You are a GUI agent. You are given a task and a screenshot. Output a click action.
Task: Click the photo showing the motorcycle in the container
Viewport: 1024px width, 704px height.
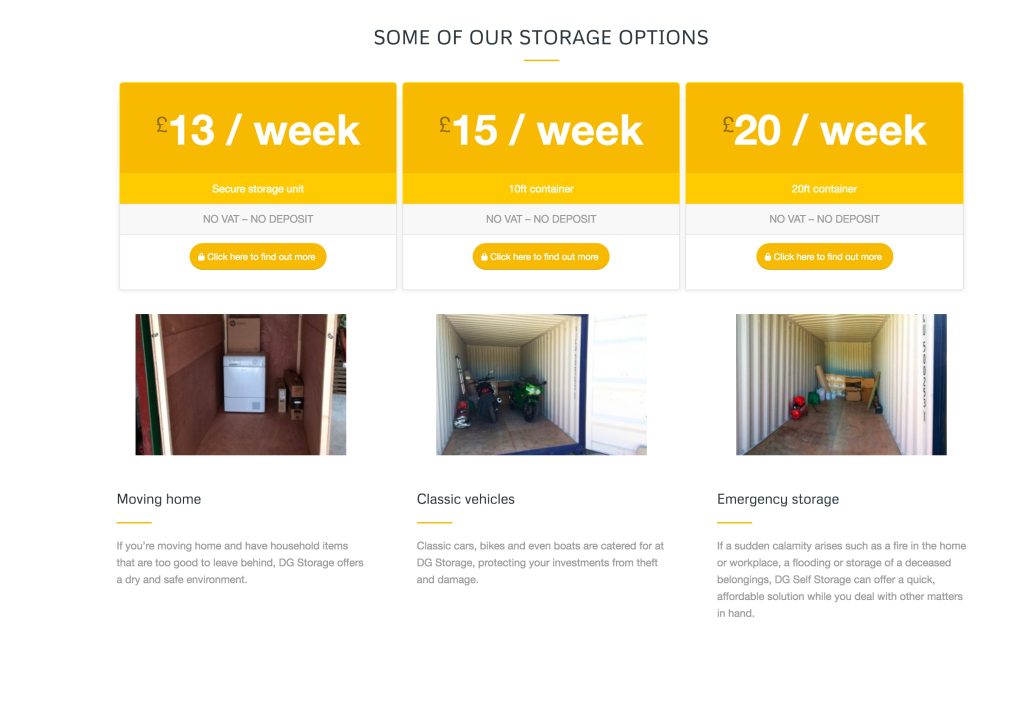click(541, 384)
